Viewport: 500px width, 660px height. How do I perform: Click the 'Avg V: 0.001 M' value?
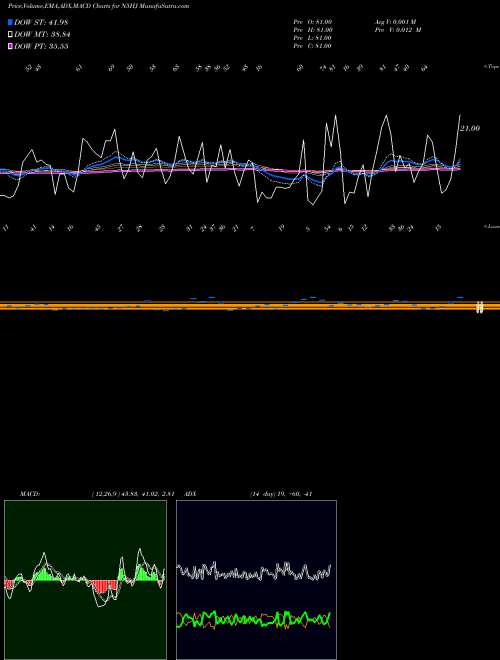[x=395, y=22]
